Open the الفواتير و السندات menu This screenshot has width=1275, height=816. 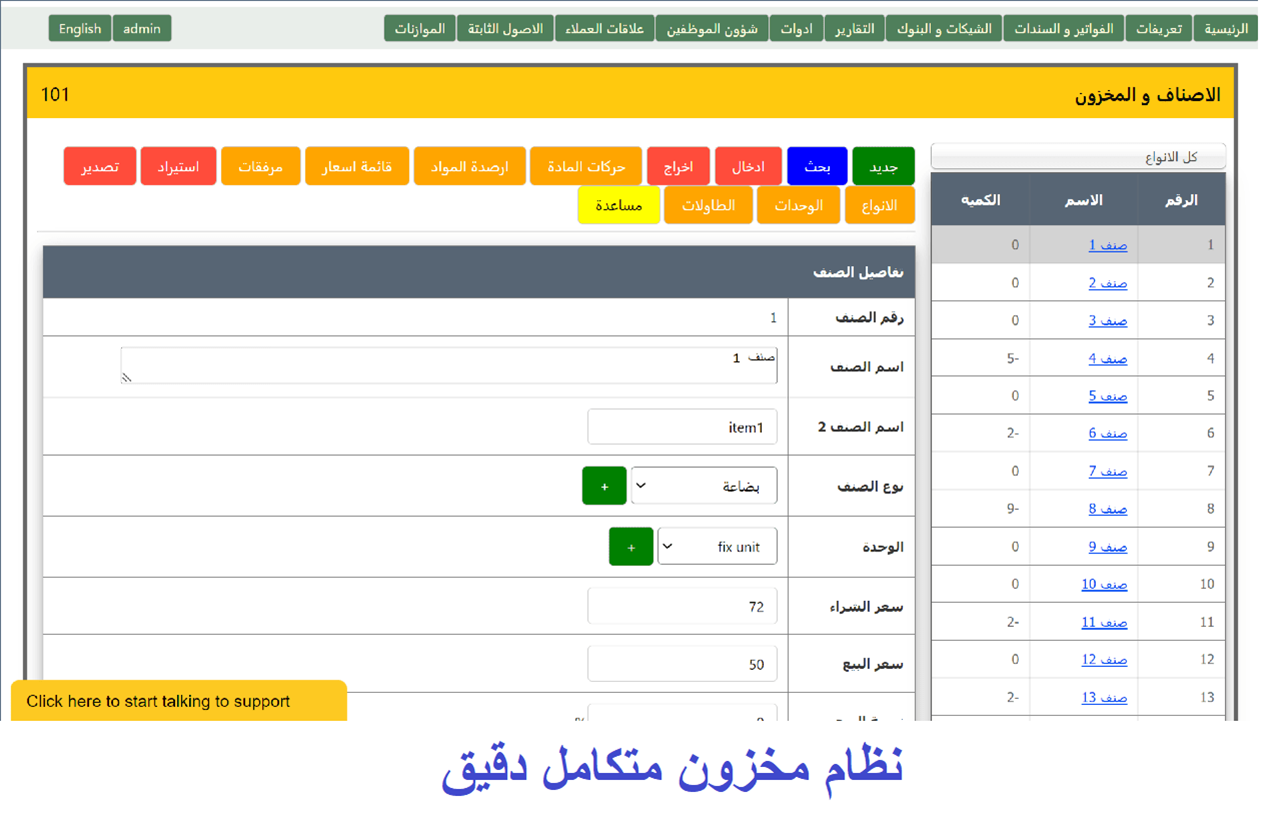[x=1064, y=29]
